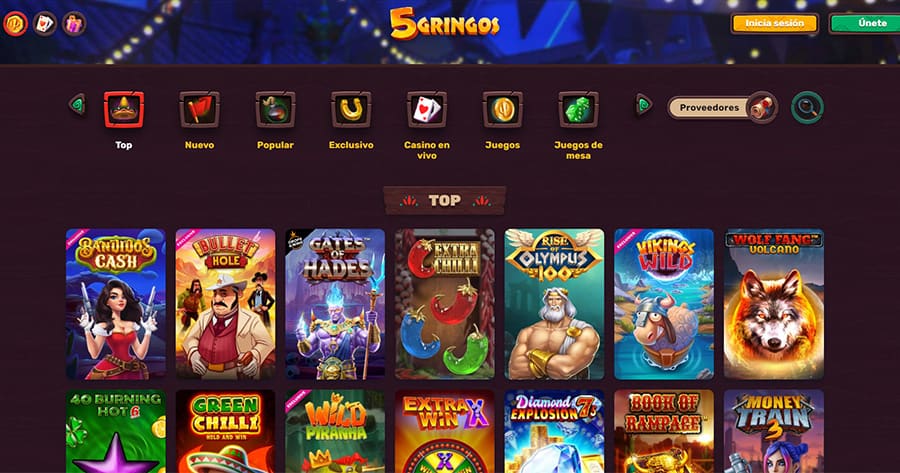Open the Exclusivo horseshoe category
Screen dimensions: 900x473
[351, 109]
